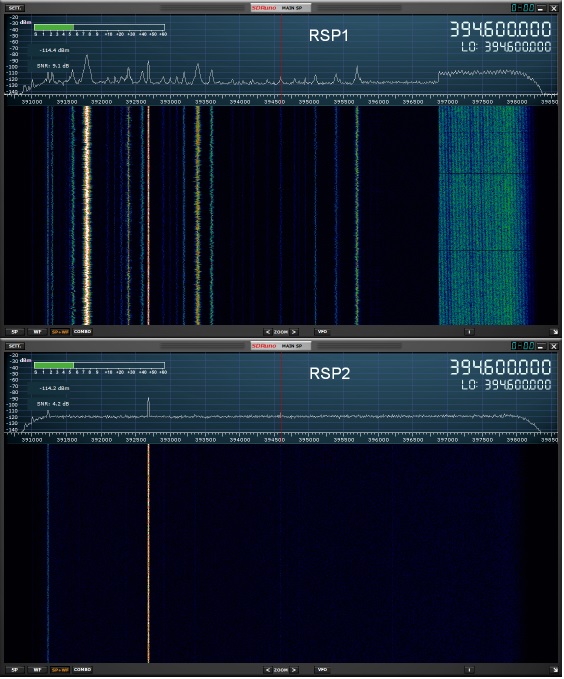Viewport: 564px width, 679px height.
Task: Click the -114.2 dBm reading in RSP2
Action: click(54, 388)
